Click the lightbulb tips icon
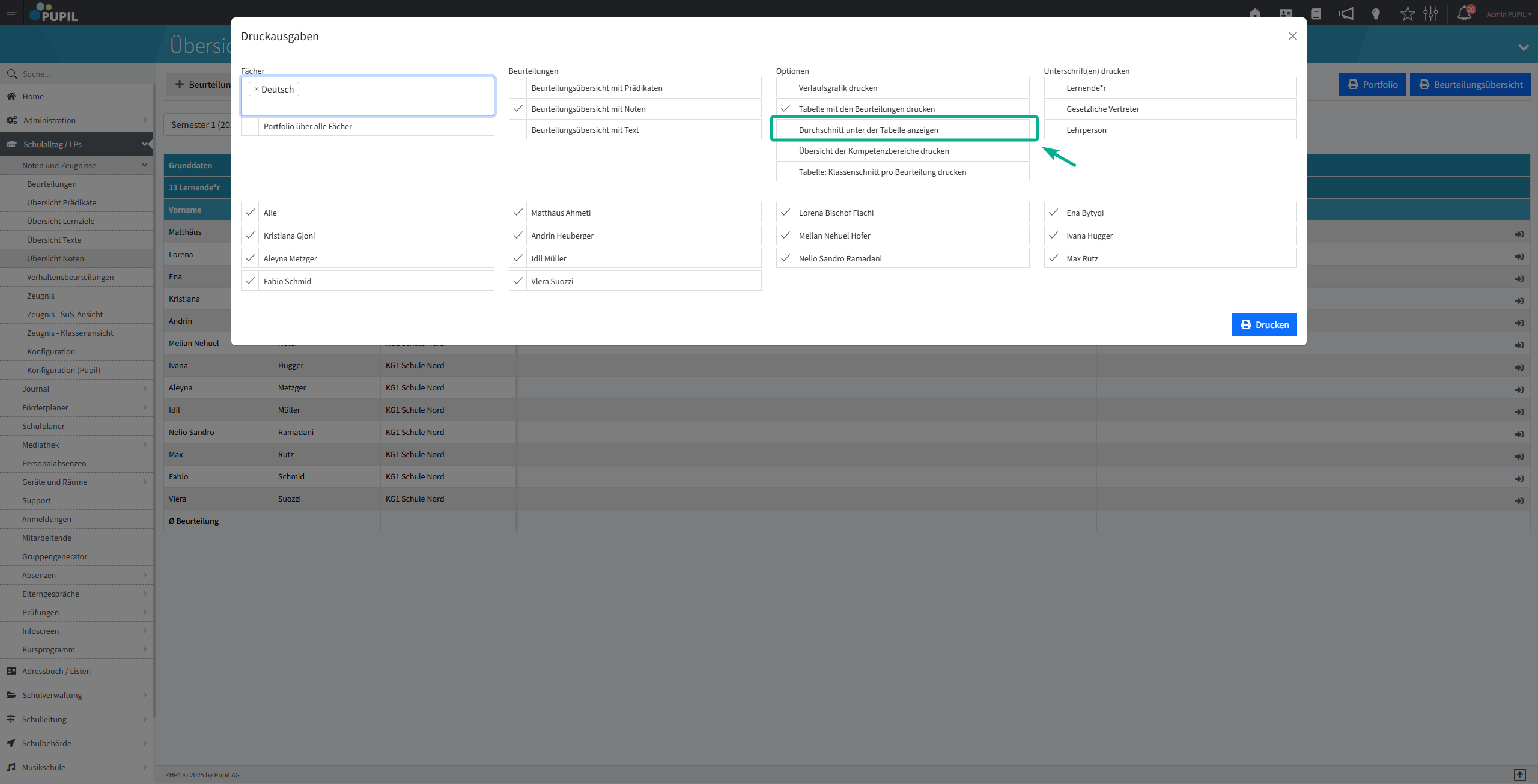 click(x=1376, y=13)
